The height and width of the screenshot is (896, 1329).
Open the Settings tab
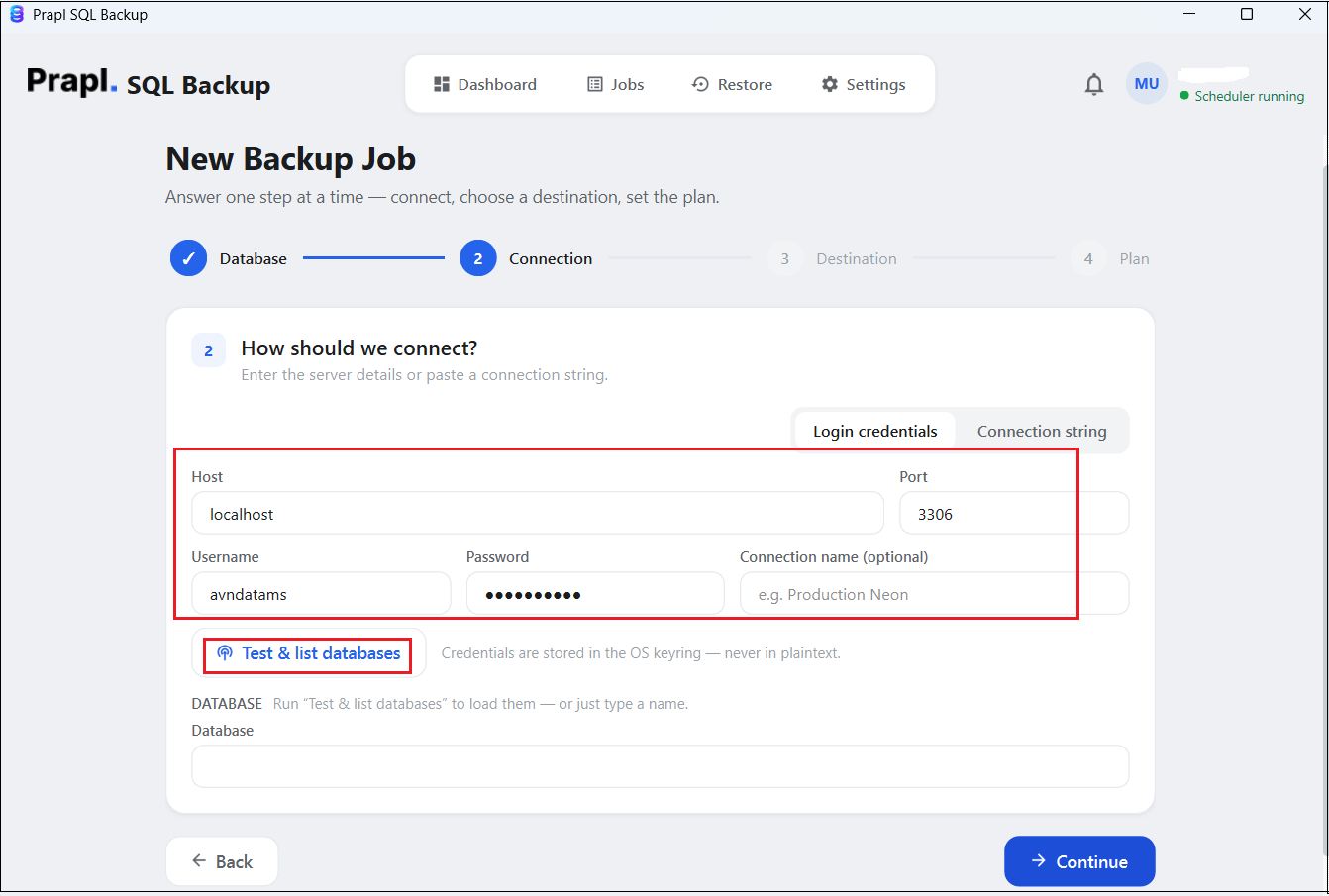coord(864,85)
